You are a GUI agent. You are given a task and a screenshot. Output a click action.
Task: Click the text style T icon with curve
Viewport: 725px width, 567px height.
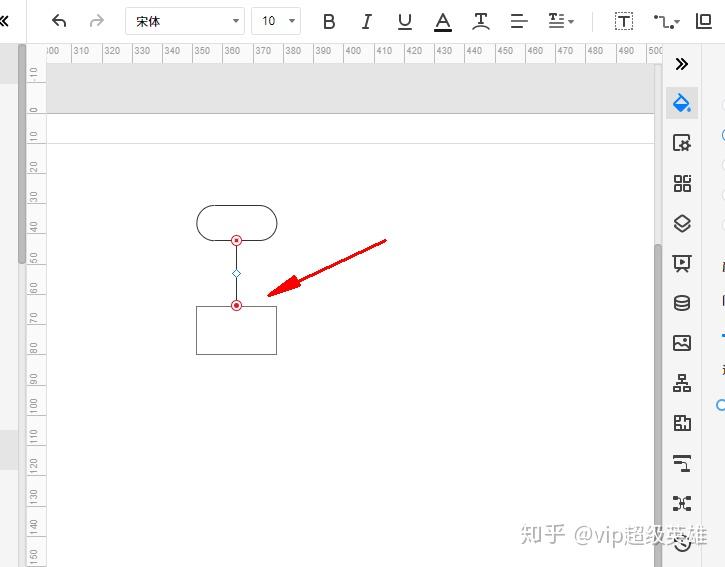coord(481,22)
